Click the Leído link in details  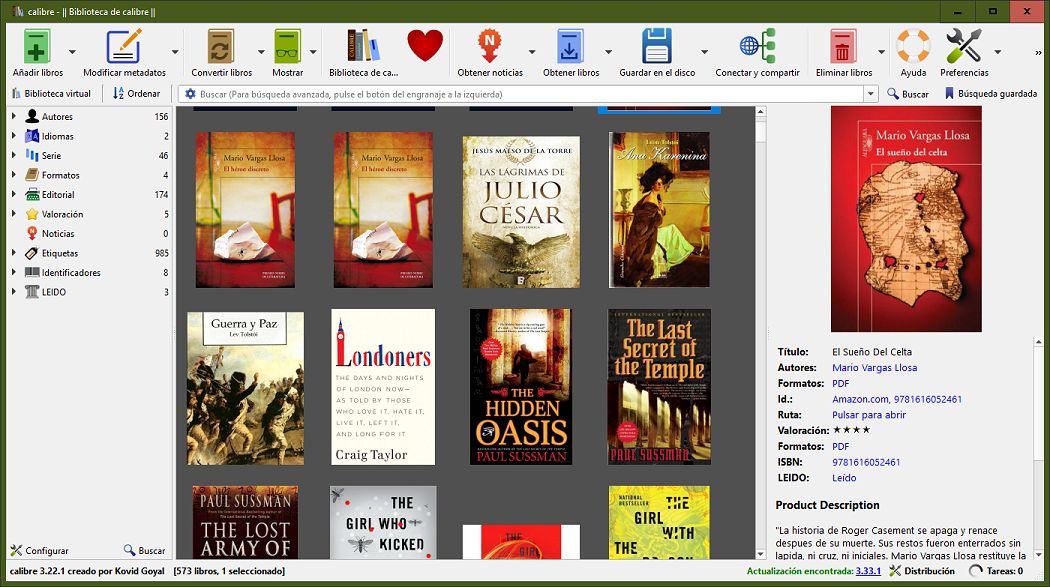click(x=844, y=478)
